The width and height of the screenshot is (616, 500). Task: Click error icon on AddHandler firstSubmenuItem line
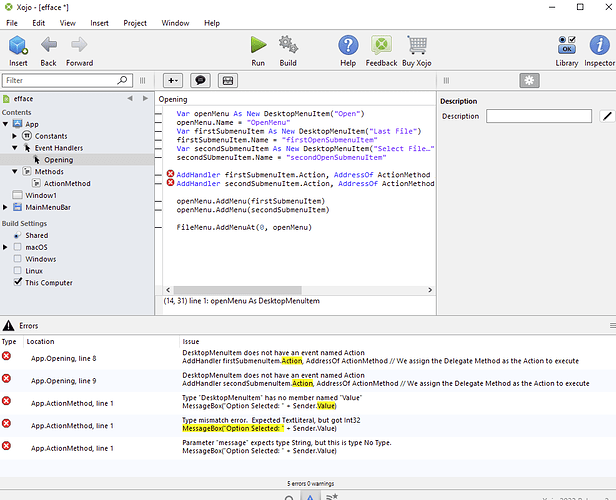click(170, 174)
